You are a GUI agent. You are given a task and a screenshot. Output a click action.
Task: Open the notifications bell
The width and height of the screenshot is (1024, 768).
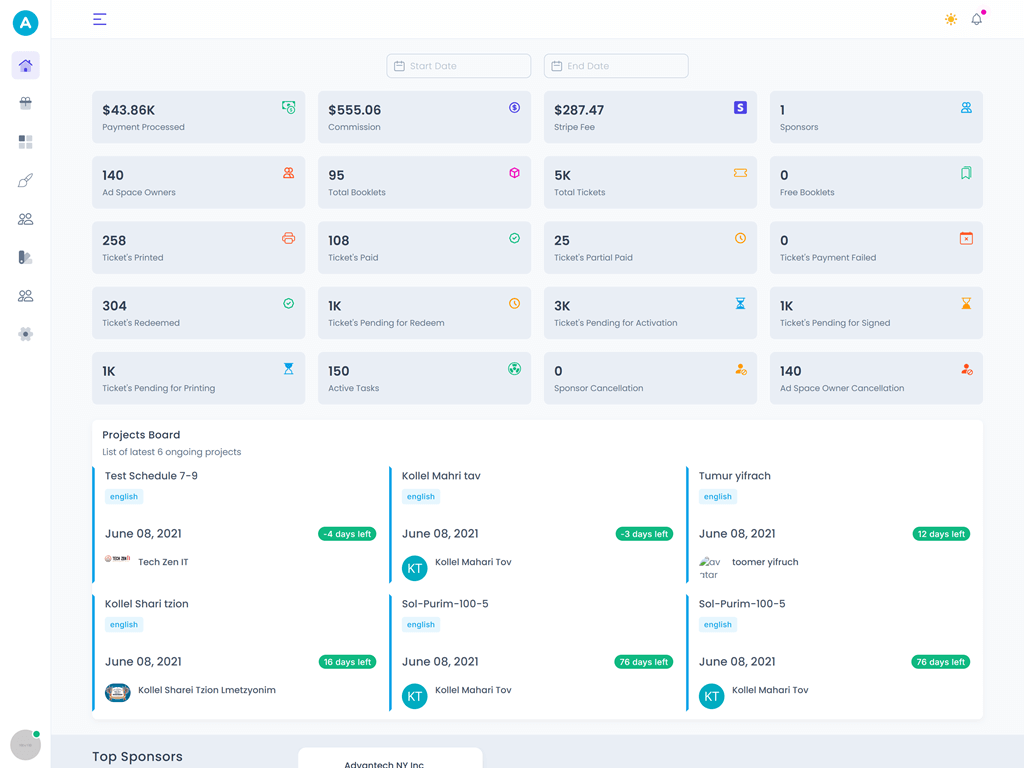976,19
